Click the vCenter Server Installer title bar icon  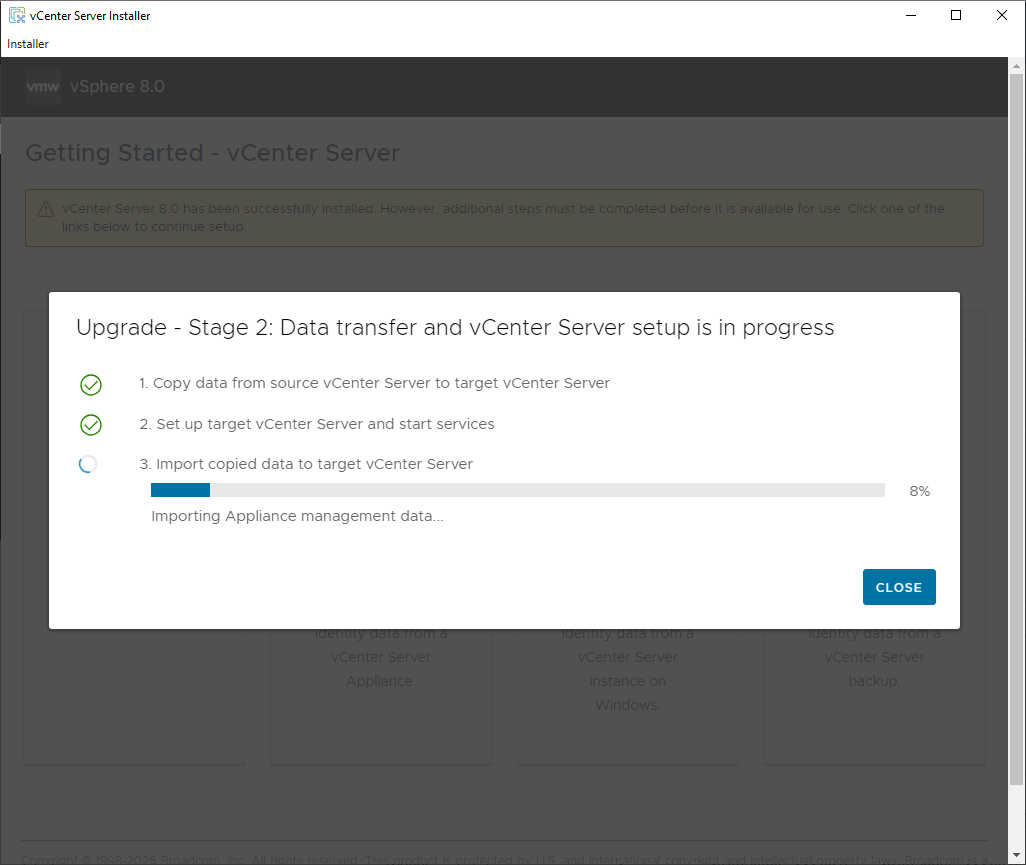(x=16, y=15)
